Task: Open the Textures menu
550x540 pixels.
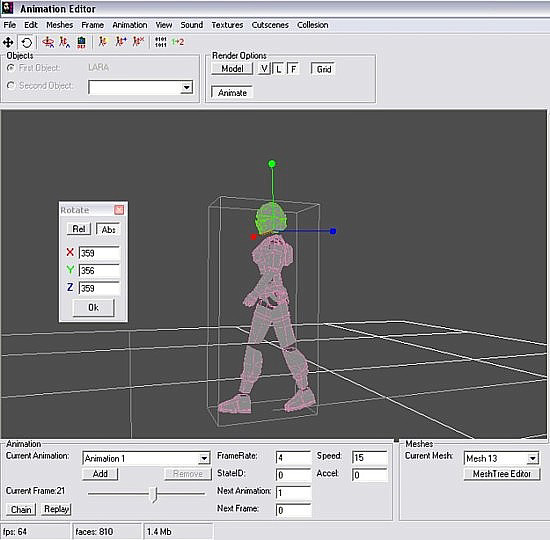Action: coord(227,25)
